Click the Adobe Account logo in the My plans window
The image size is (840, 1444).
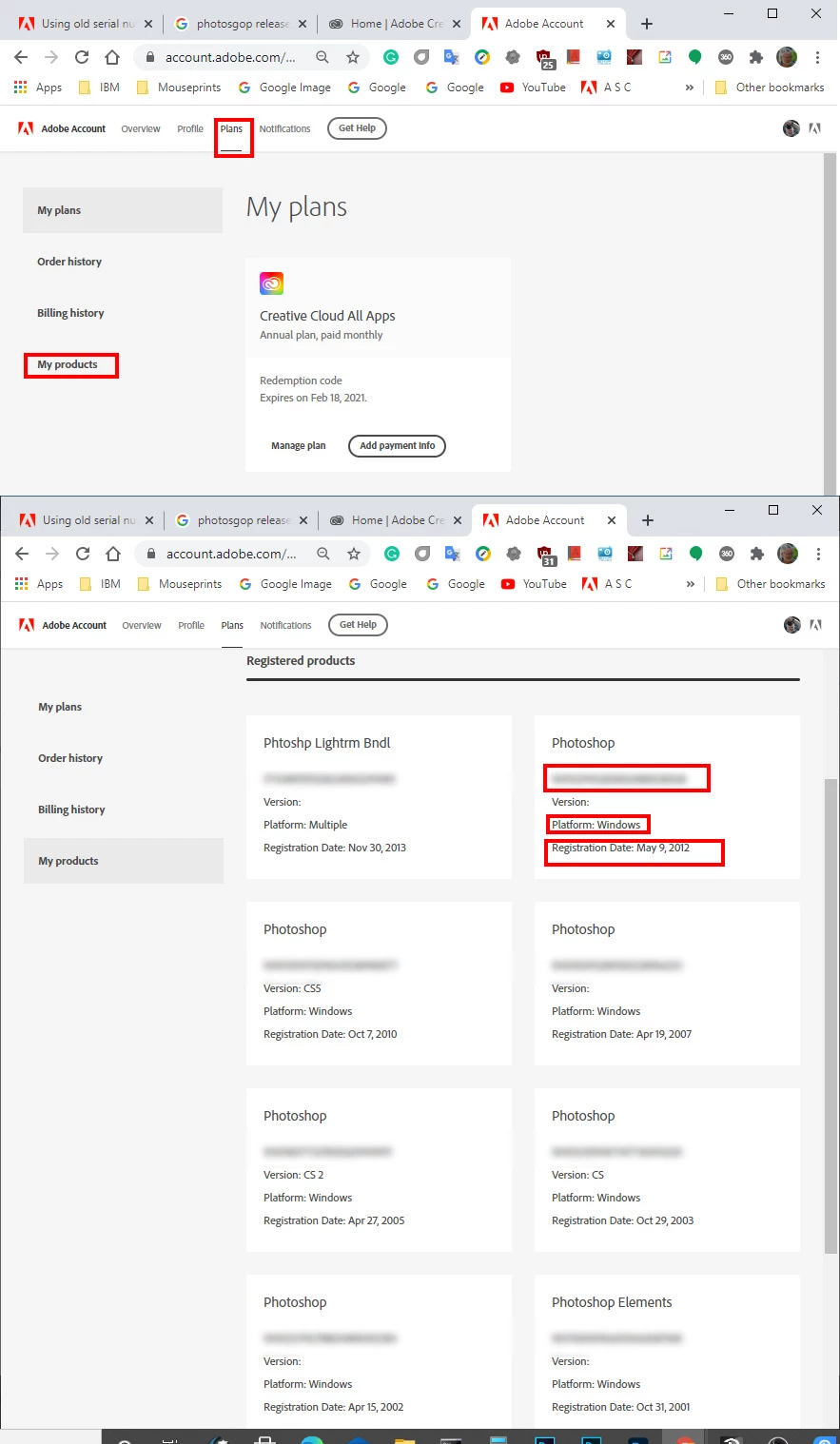pyautogui.click(x=62, y=128)
